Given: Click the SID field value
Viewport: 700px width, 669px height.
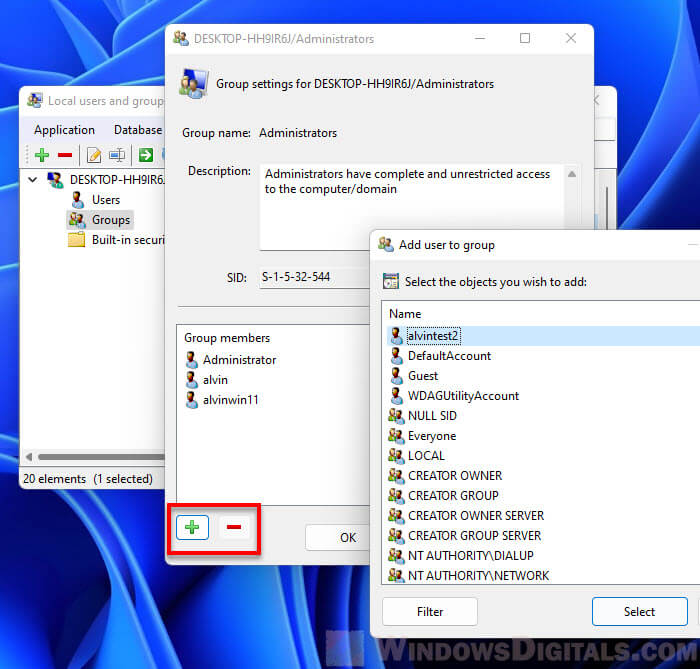Looking at the screenshot, I should pos(296,277).
